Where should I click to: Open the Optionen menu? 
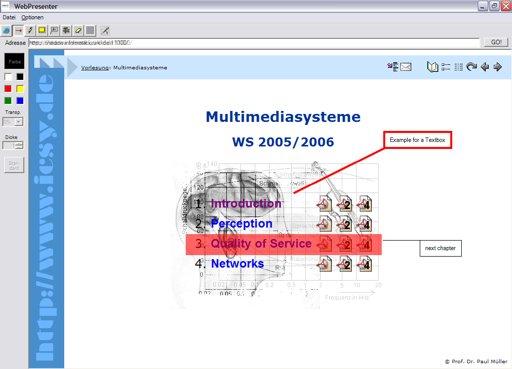pyautogui.click(x=32, y=17)
